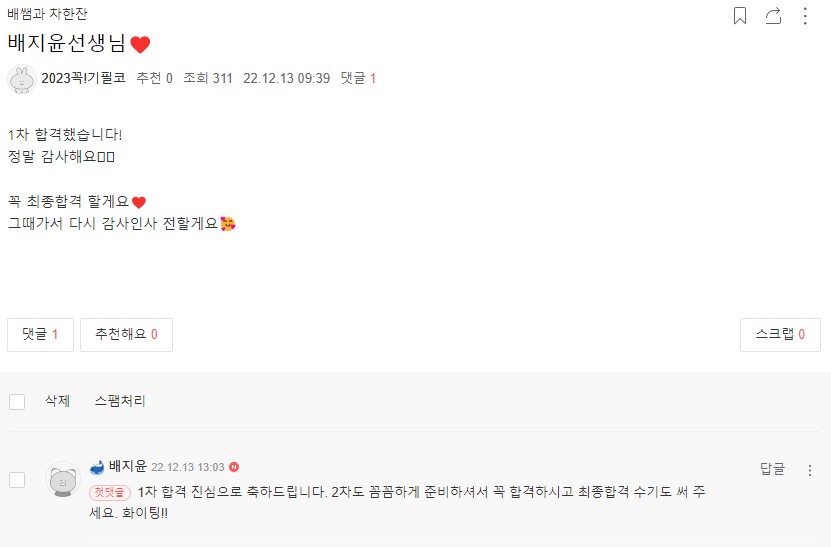This screenshot has width=831, height=547.
Task: Click 답글 to reply to the comment
Action: tap(772, 469)
